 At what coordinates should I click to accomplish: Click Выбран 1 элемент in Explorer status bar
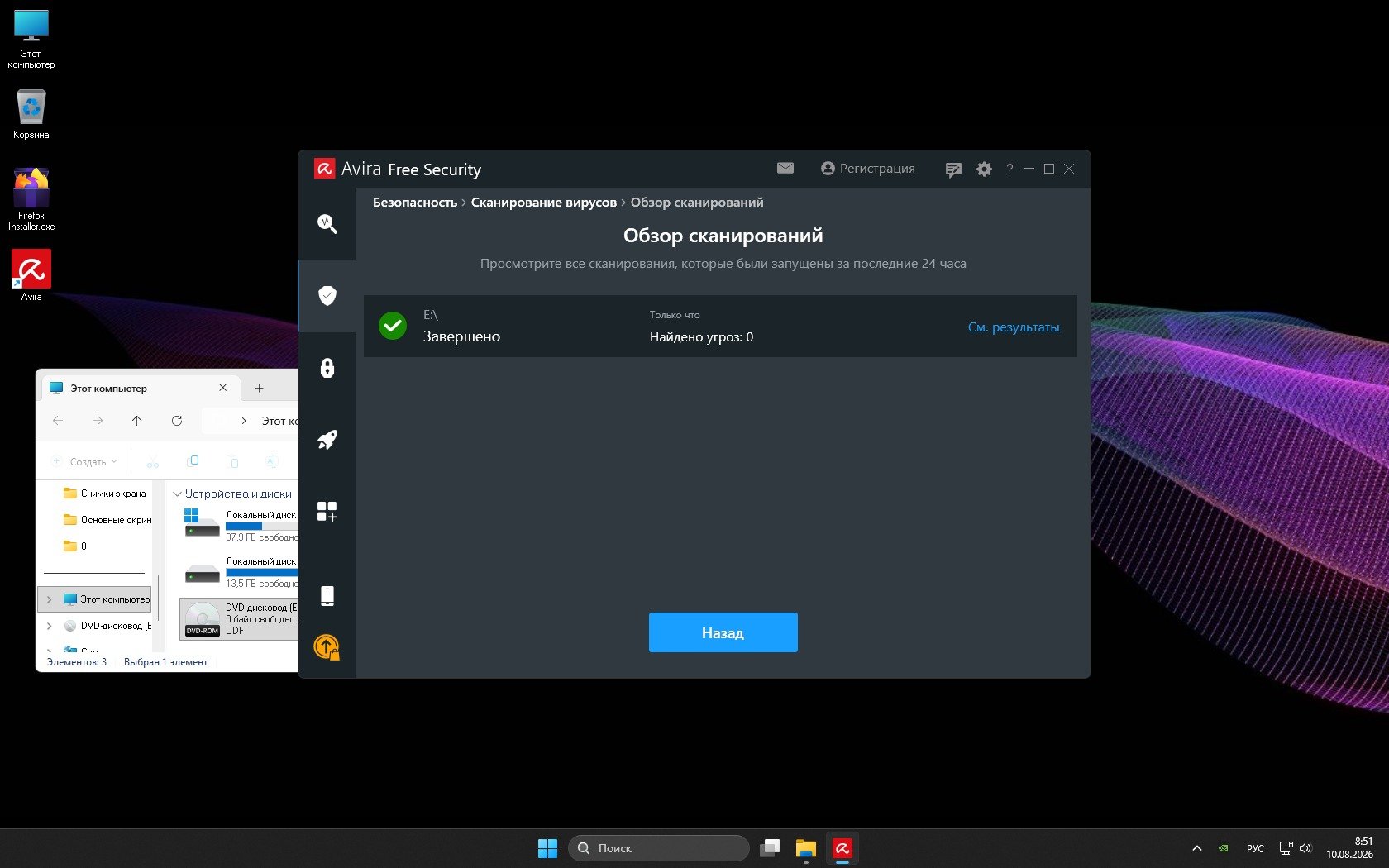click(x=165, y=662)
